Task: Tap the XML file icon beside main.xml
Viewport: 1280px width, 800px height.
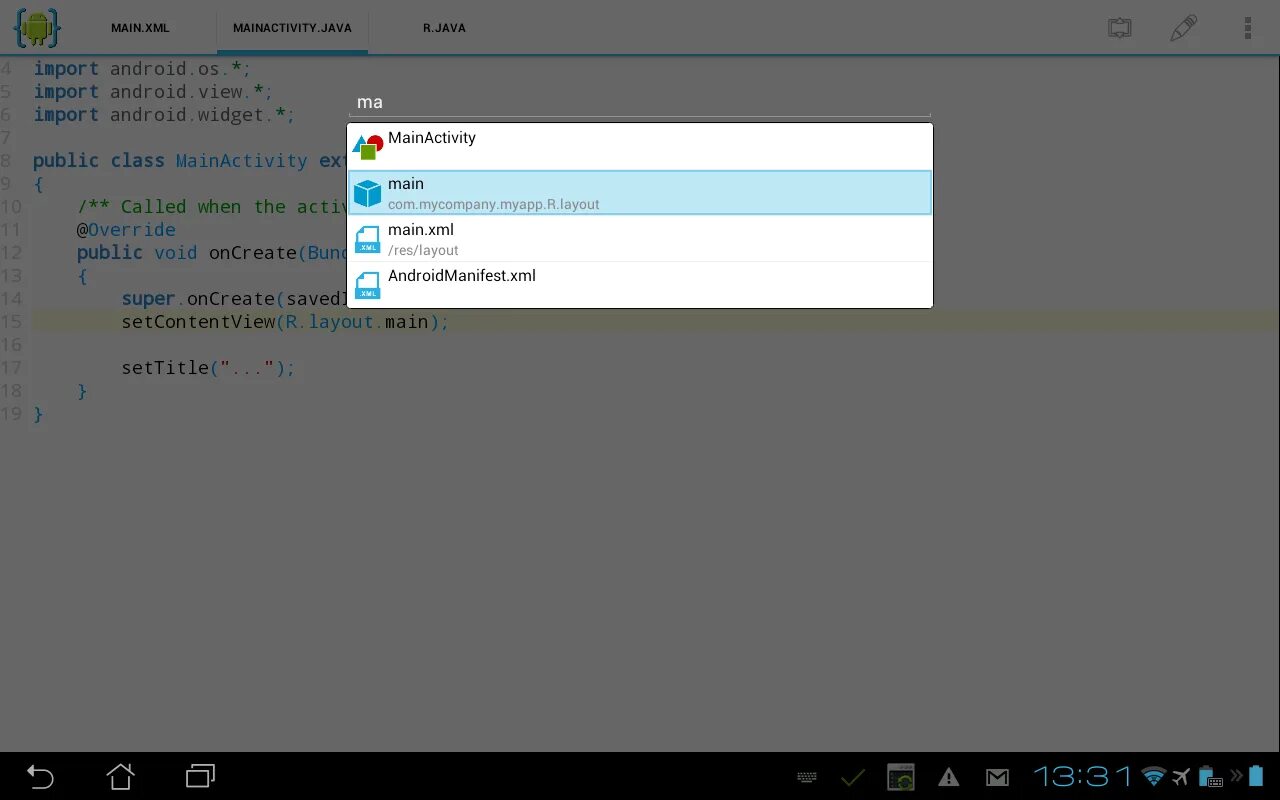Action: click(368, 239)
